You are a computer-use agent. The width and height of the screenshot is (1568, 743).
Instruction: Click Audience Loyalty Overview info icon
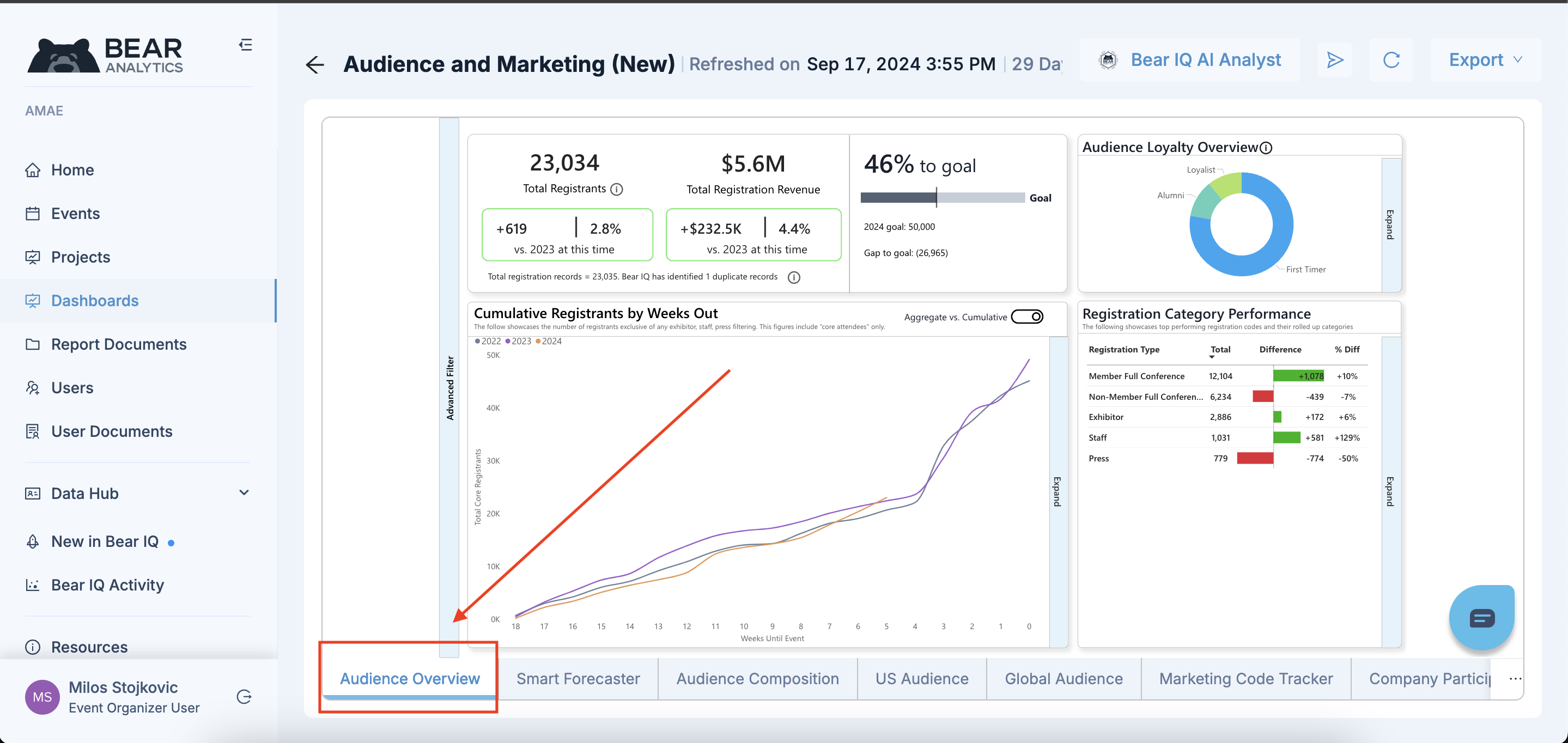[x=1266, y=148]
